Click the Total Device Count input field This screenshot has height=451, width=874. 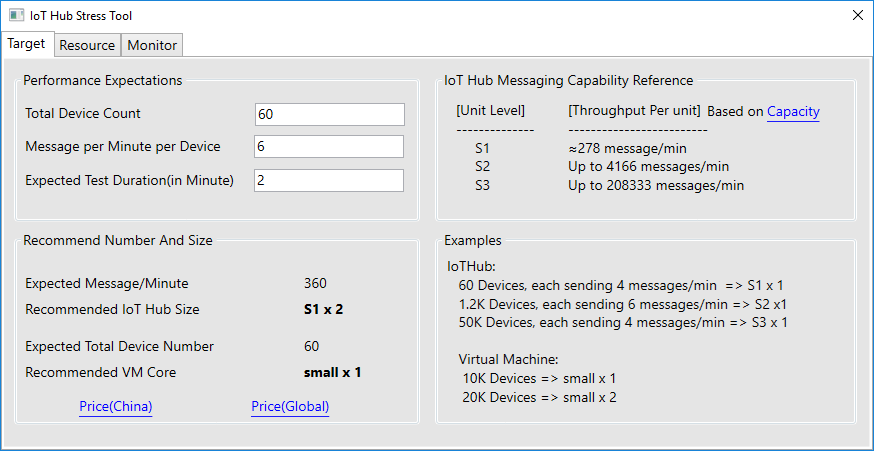pyautogui.click(x=329, y=114)
